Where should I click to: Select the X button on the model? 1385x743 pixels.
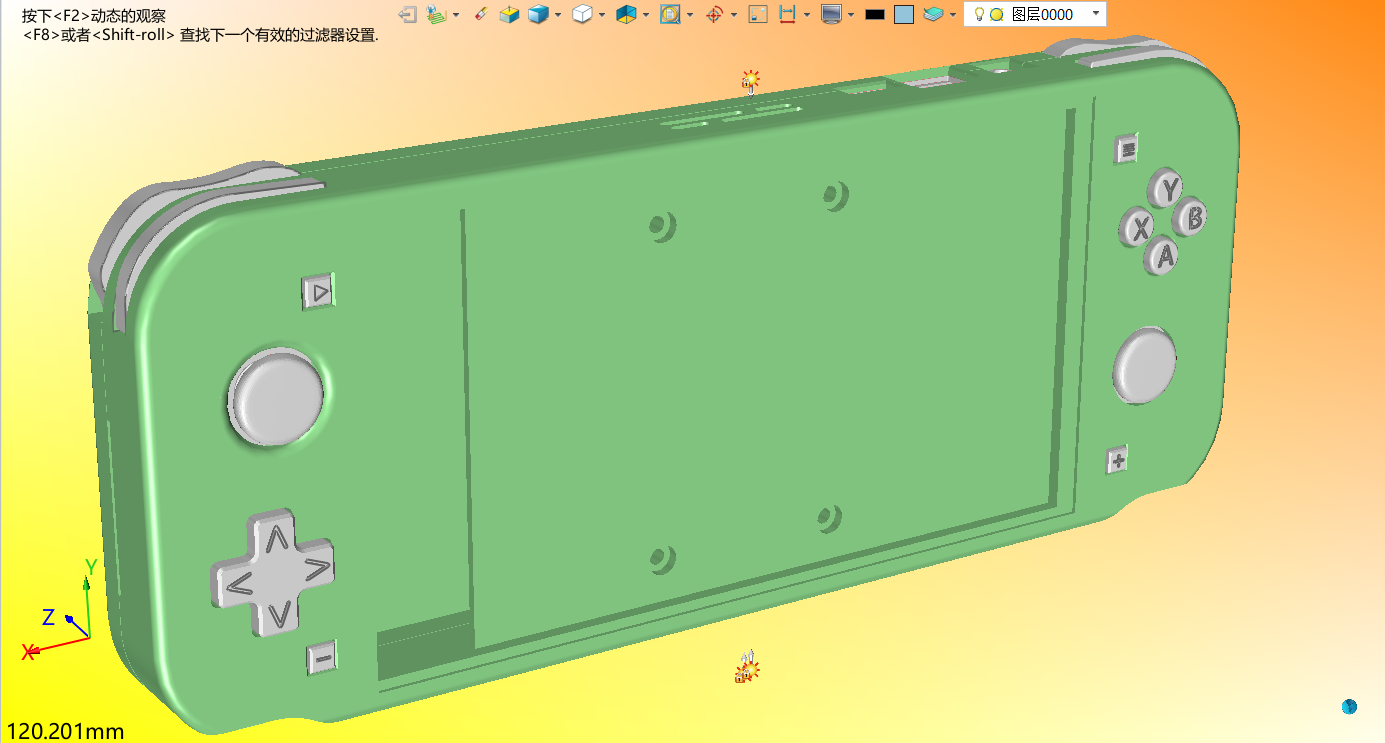coord(1138,226)
